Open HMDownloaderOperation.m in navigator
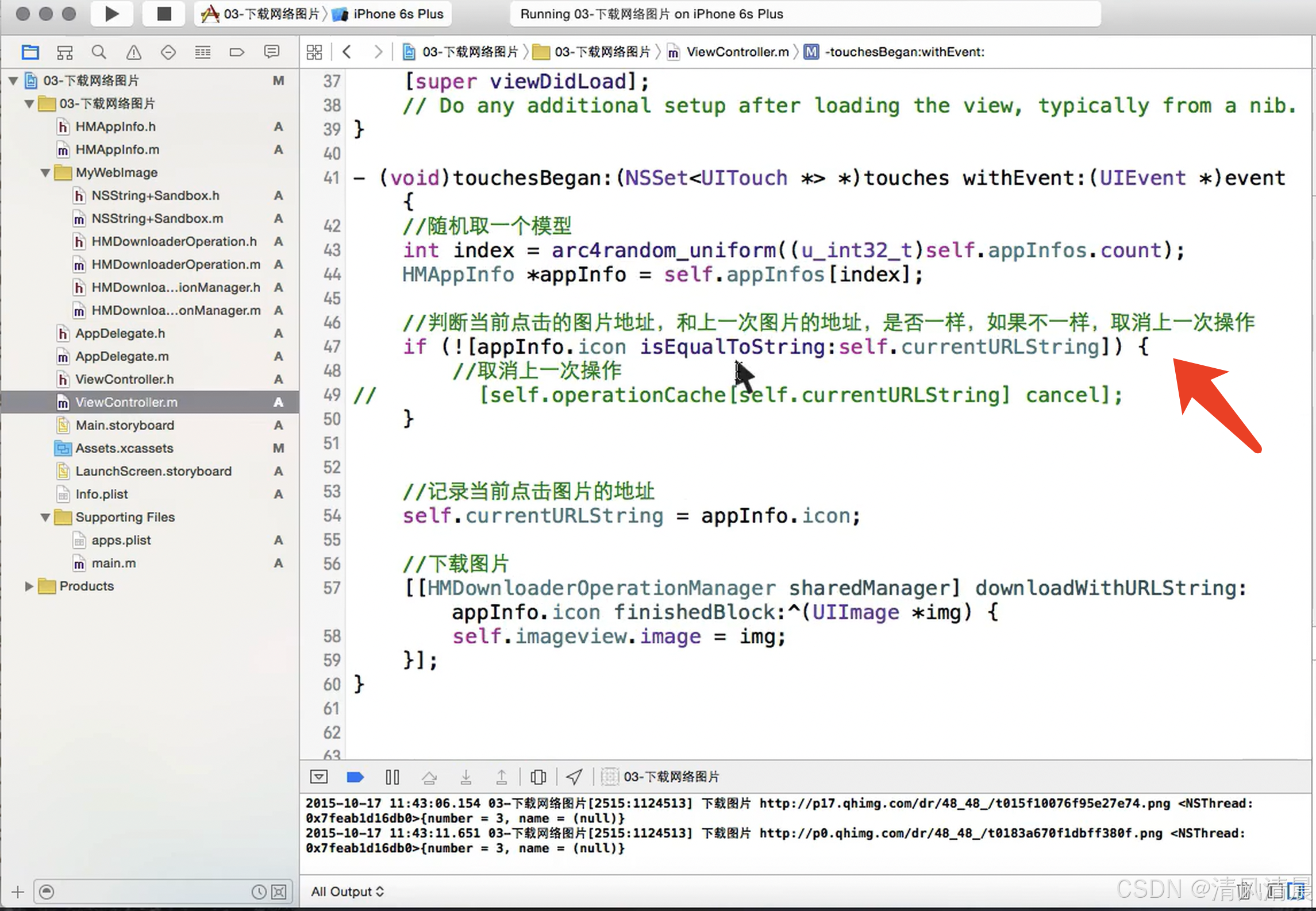 pos(175,264)
